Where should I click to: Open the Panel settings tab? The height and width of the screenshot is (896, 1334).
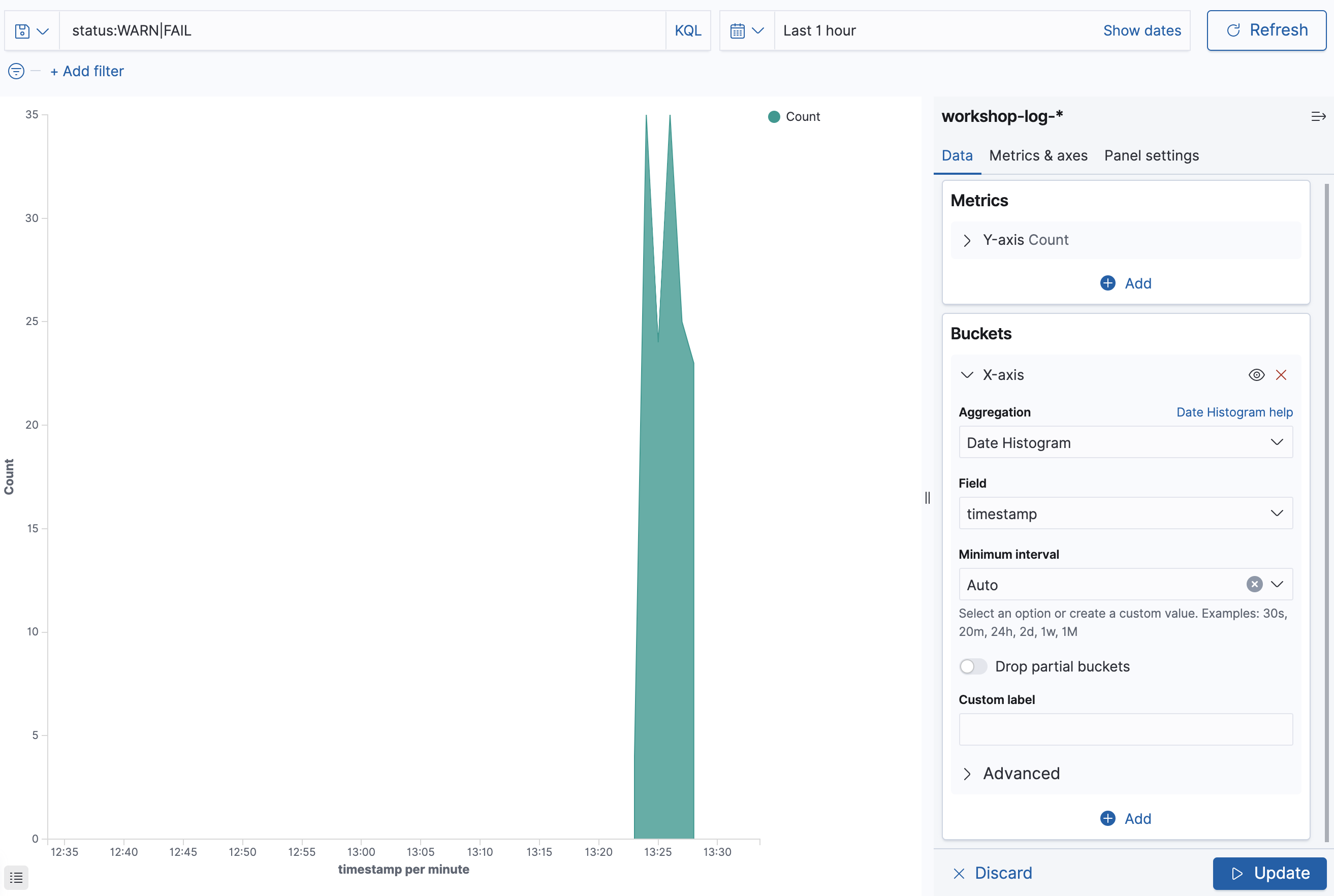point(1151,155)
